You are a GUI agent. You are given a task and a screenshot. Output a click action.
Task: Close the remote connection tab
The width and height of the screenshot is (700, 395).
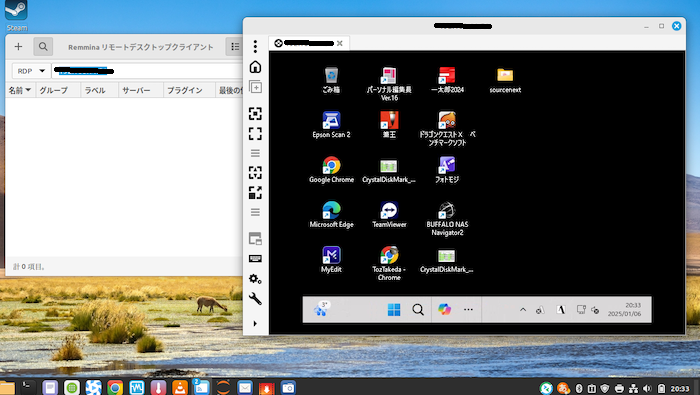pyautogui.click(x=340, y=43)
